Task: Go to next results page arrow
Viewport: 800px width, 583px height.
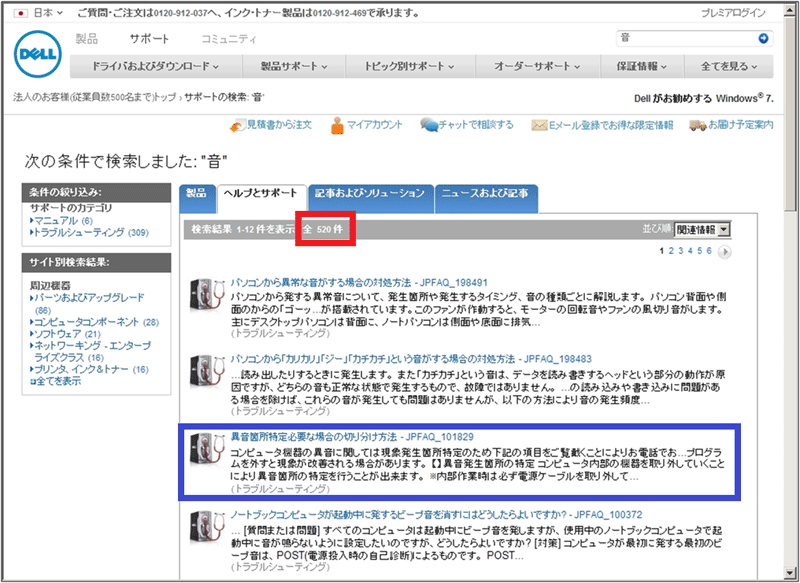Action: [725, 252]
